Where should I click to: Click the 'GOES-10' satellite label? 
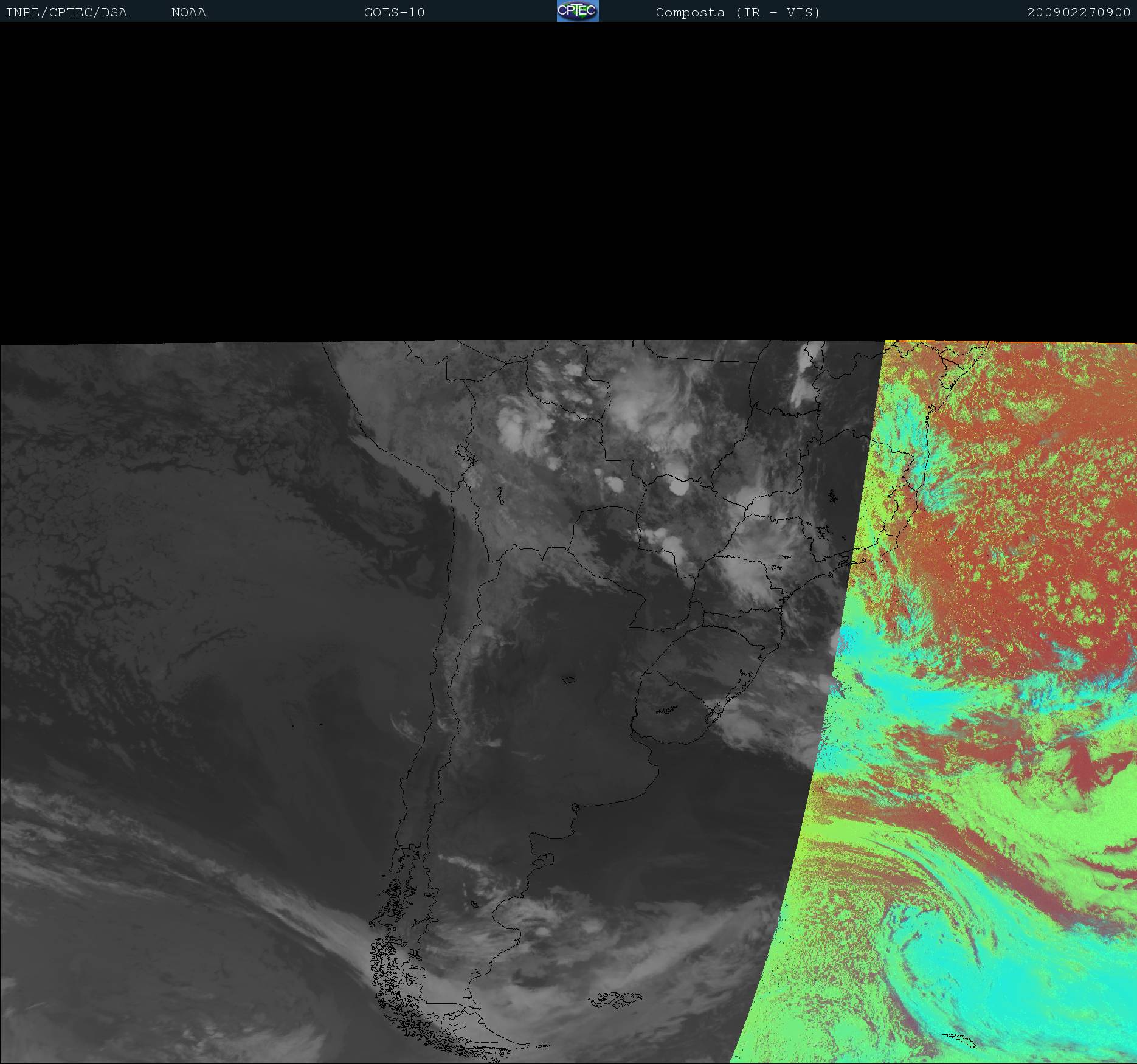(394, 13)
